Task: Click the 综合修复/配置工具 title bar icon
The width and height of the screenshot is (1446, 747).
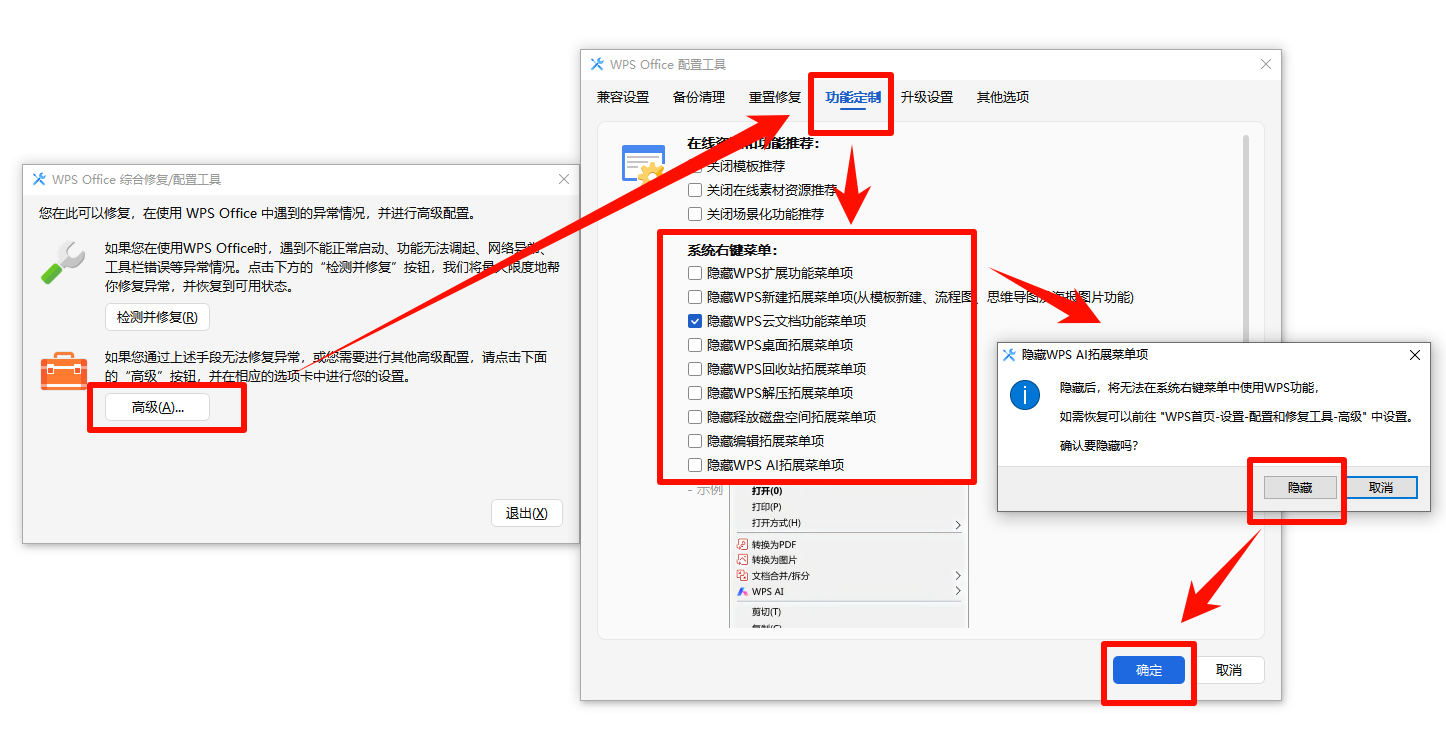Action: (39, 179)
